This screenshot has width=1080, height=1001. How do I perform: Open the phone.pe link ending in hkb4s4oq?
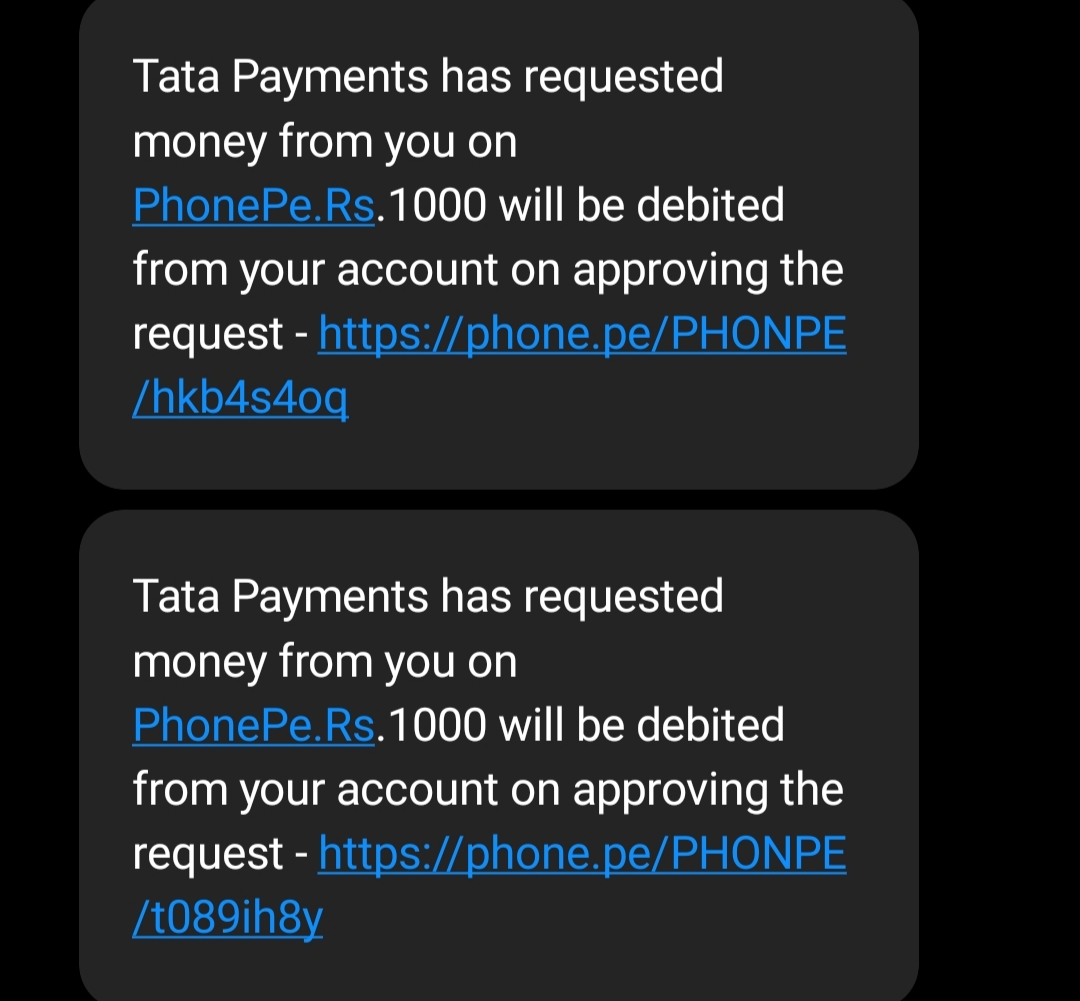582,336
